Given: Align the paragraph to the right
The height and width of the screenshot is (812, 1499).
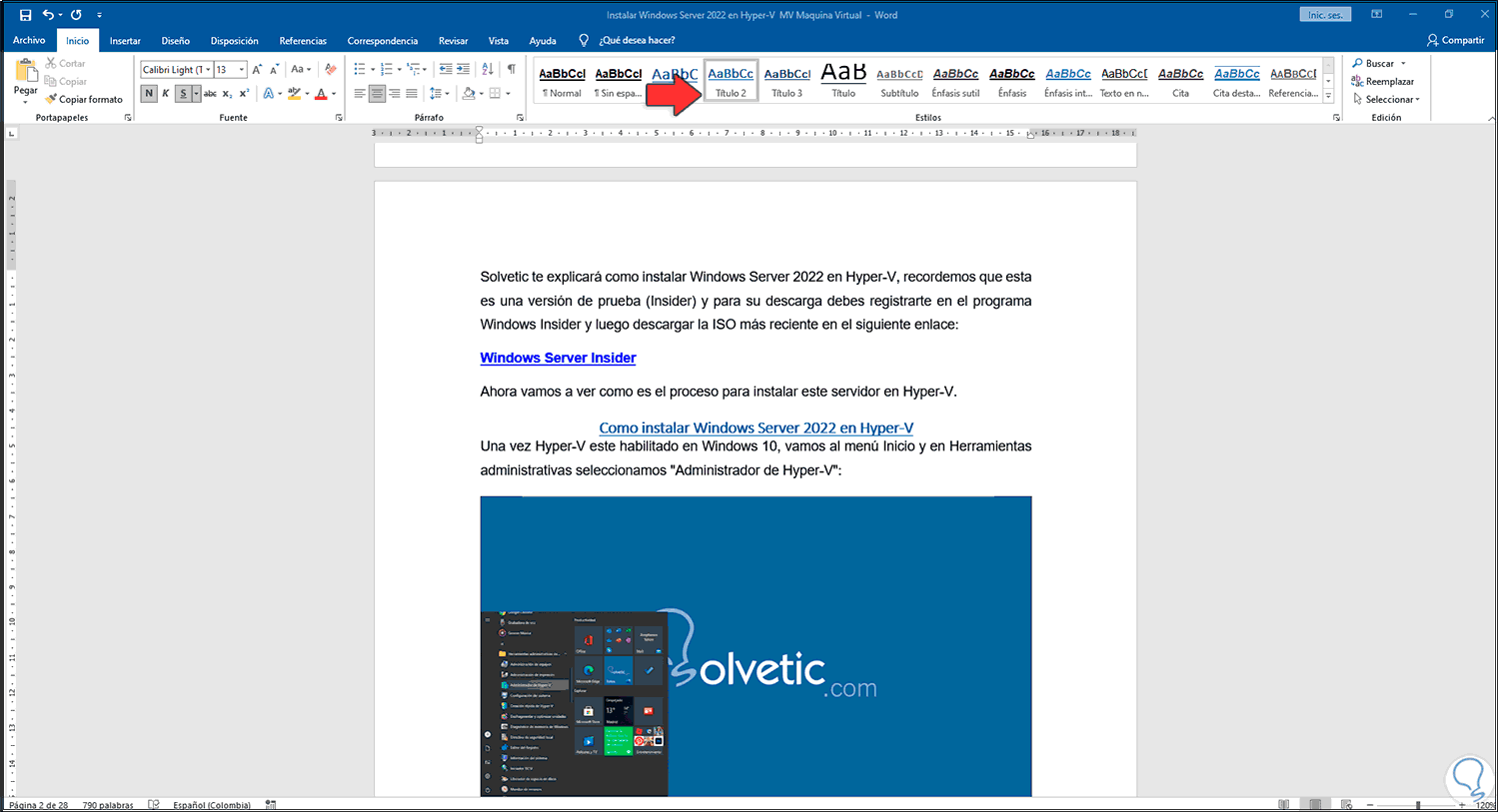Looking at the screenshot, I should 395,93.
